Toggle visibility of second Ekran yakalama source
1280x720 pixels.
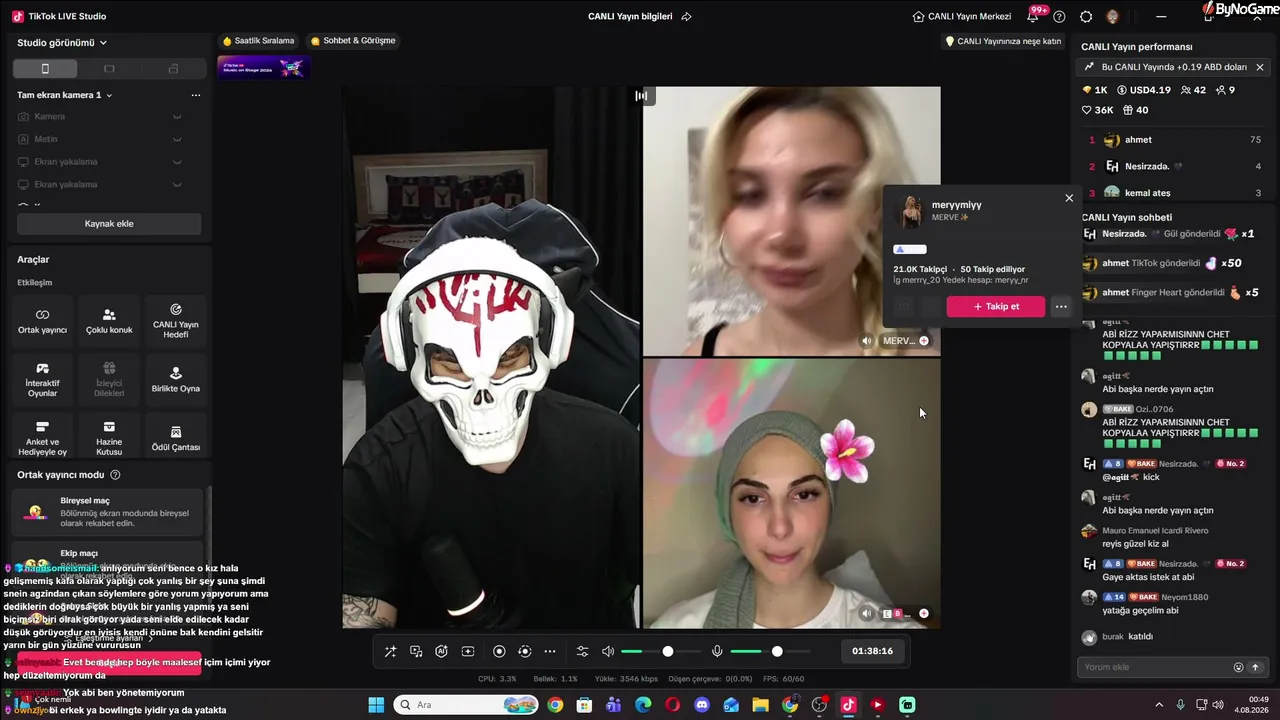click(x=177, y=184)
